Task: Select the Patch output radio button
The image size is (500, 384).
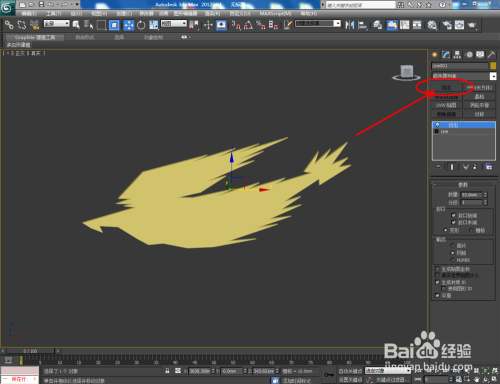Action: pyautogui.click(x=452, y=246)
